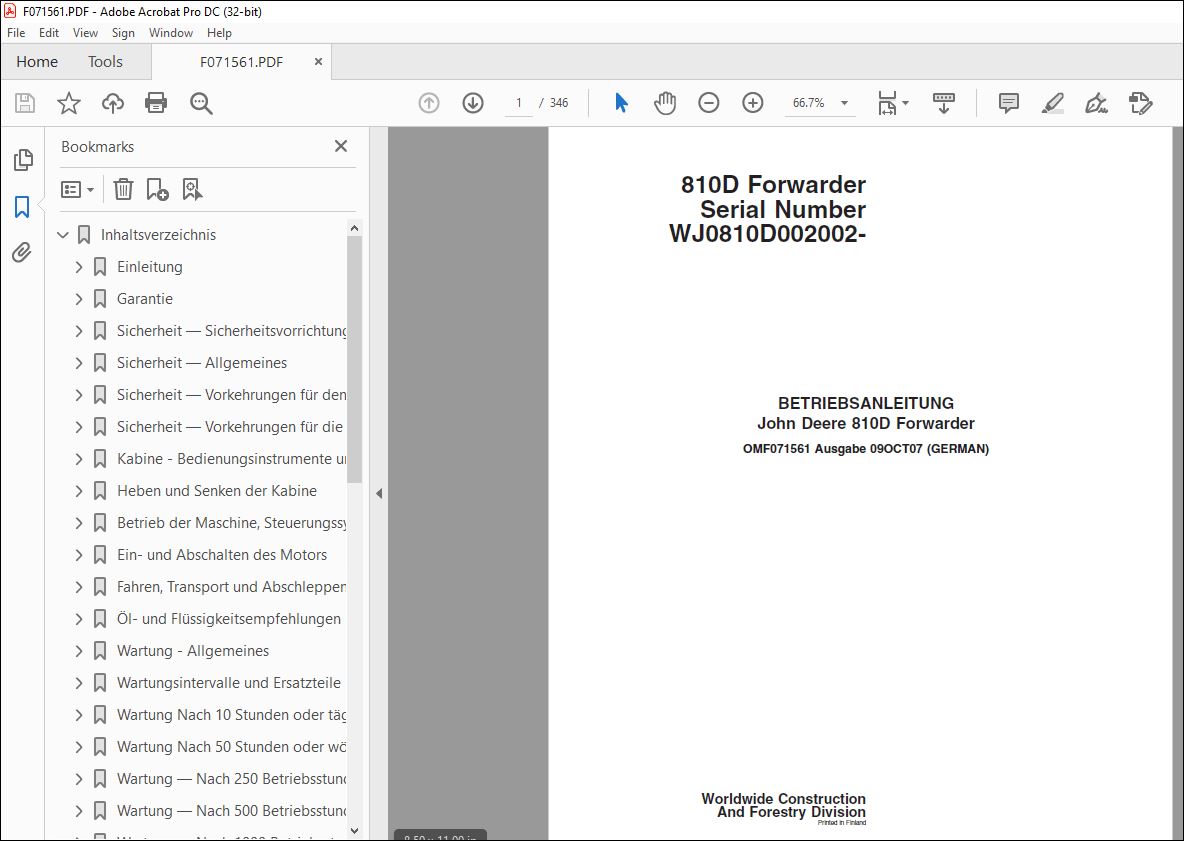
Task: Open the bookmark options menu dropdown
Action: pyautogui.click(x=77, y=189)
